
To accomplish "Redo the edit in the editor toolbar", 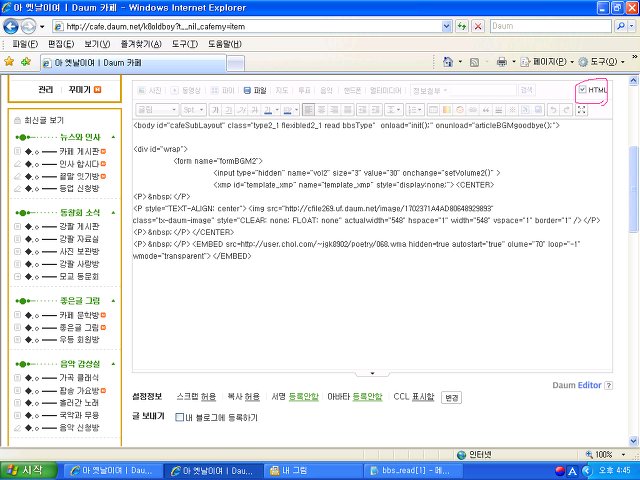I will pos(566,110).
